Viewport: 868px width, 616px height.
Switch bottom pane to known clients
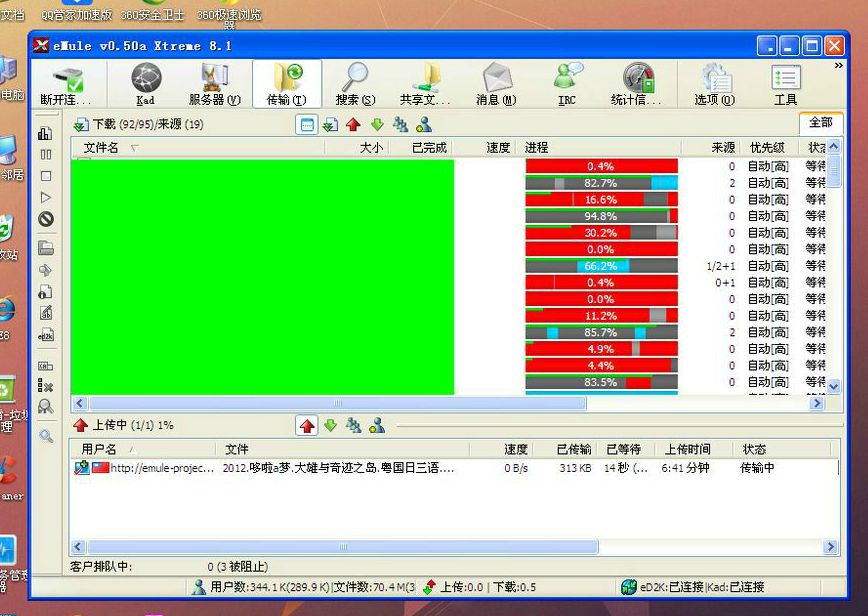pyautogui.click(x=377, y=426)
